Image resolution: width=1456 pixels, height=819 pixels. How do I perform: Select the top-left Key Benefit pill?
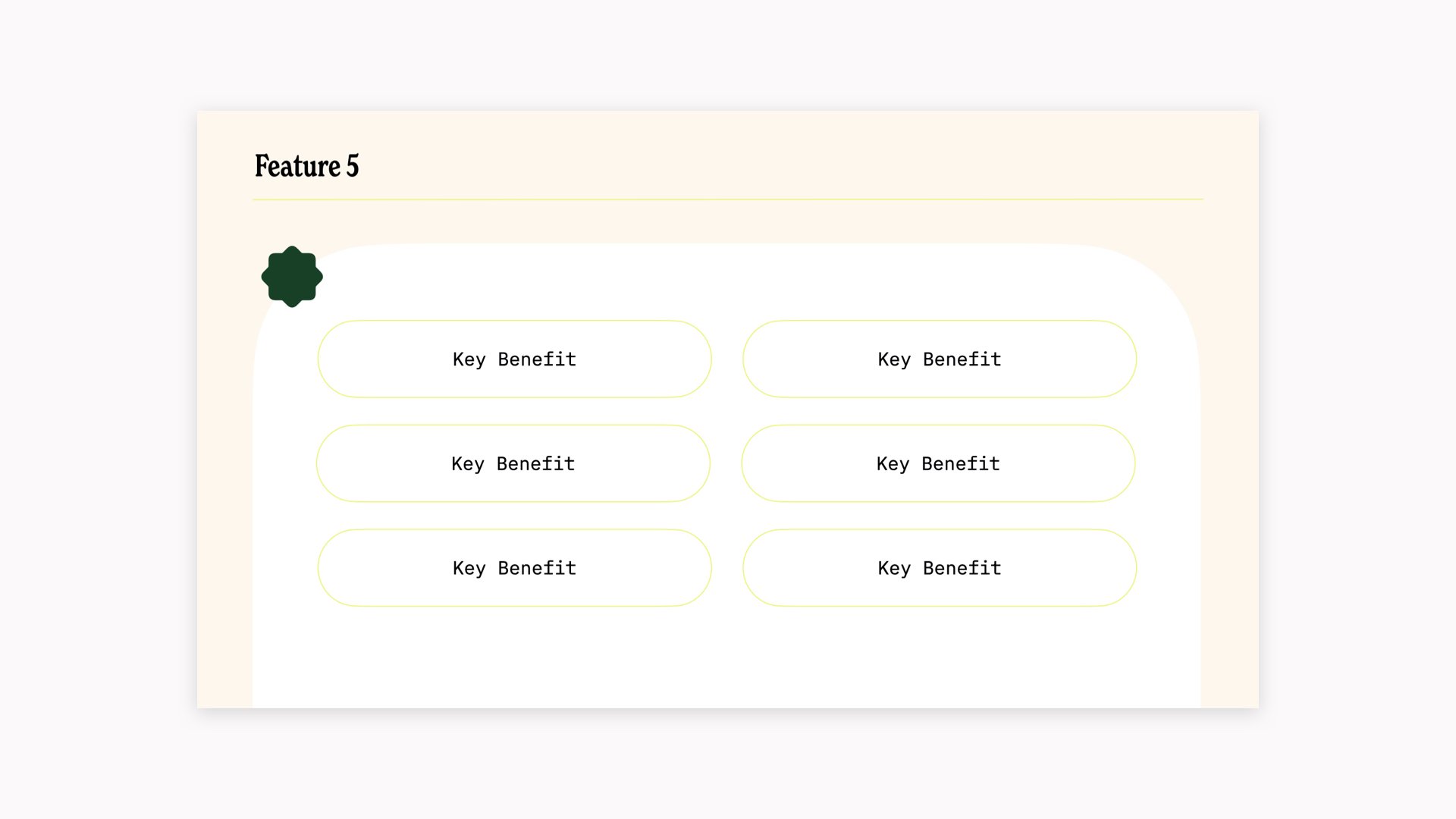(x=514, y=359)
